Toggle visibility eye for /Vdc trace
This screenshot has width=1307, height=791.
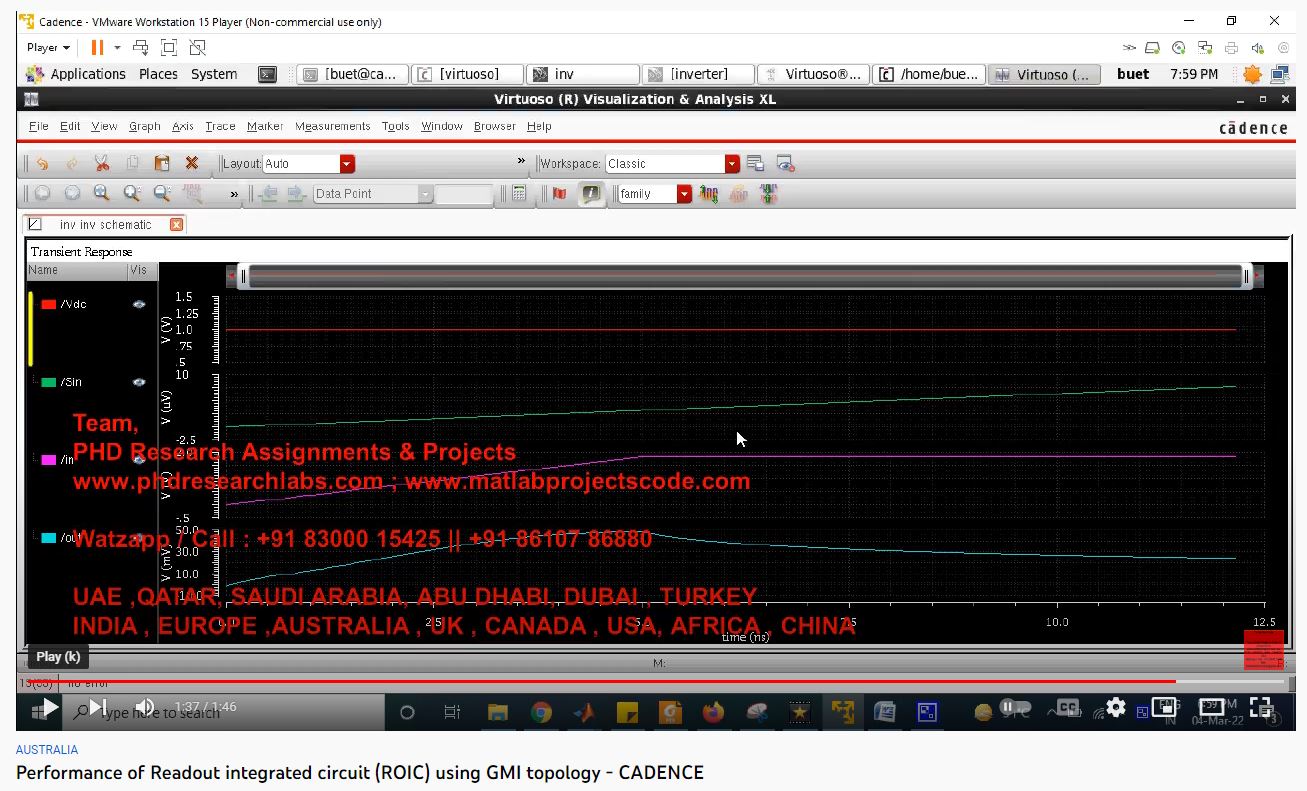pos(139,304)
